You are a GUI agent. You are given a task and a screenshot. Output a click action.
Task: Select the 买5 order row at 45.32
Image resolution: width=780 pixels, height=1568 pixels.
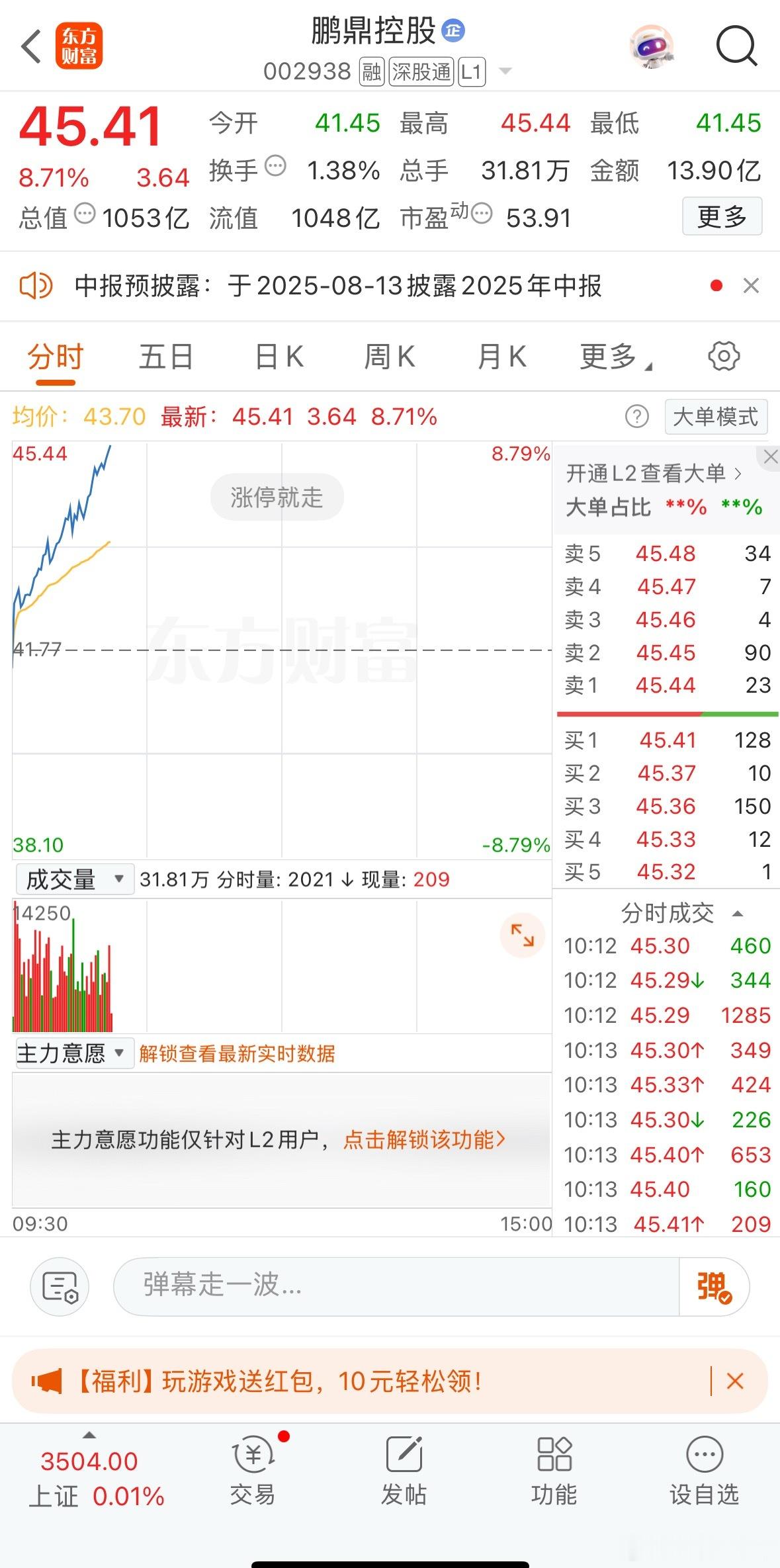667,872
